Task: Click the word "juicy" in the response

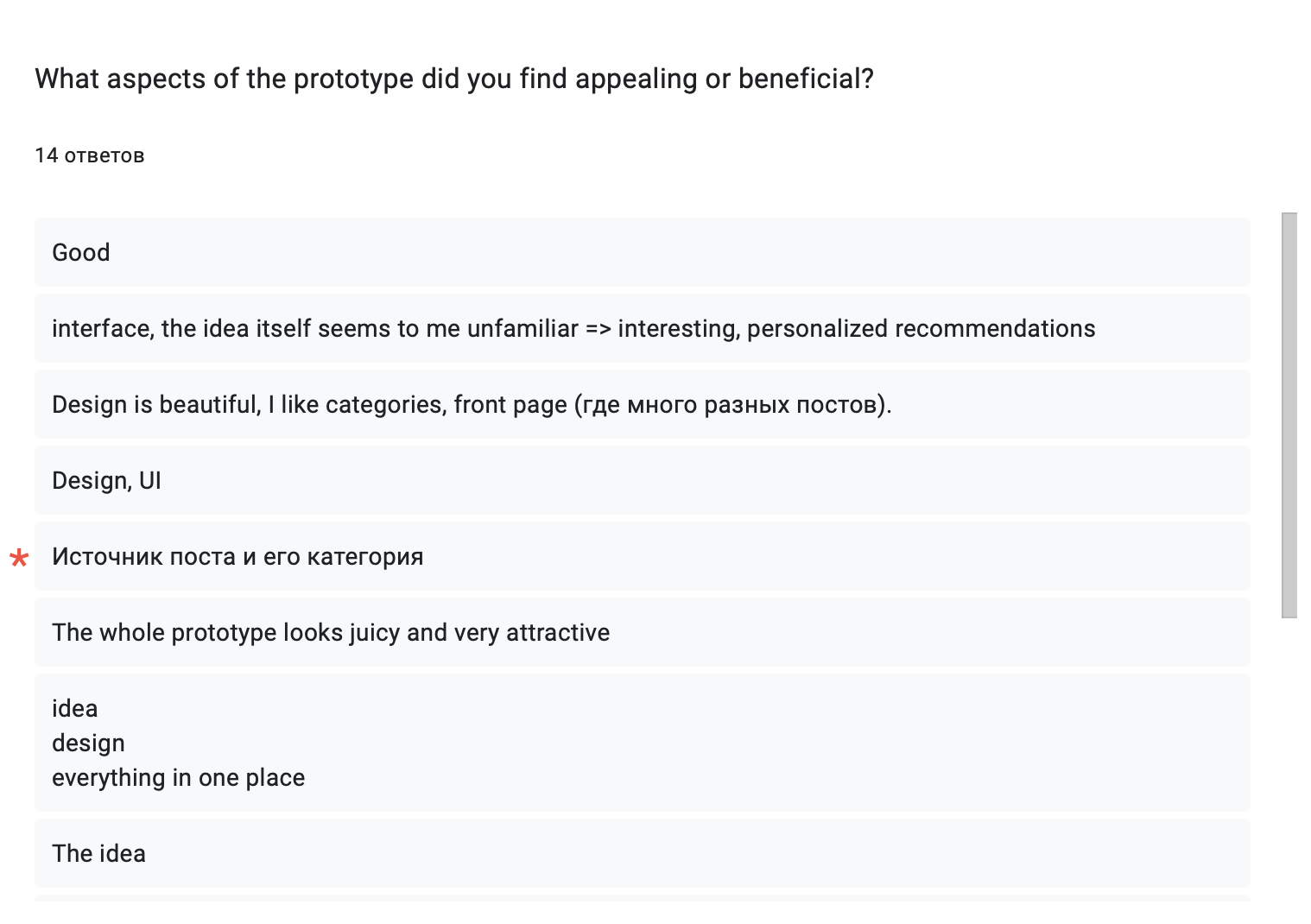Action: (x=374, y=633)
